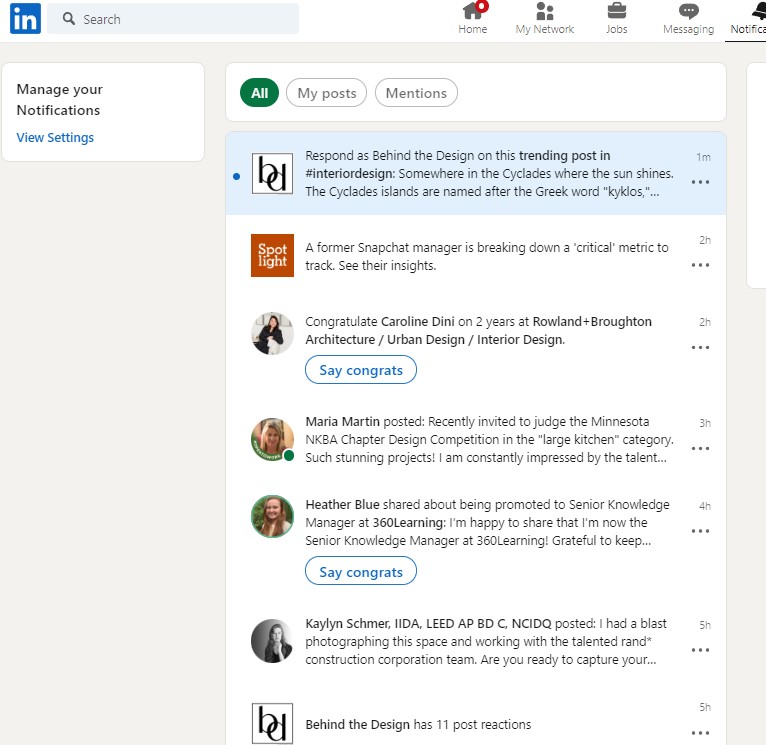
Task: Open View Settings link
Action: point(55,138)
